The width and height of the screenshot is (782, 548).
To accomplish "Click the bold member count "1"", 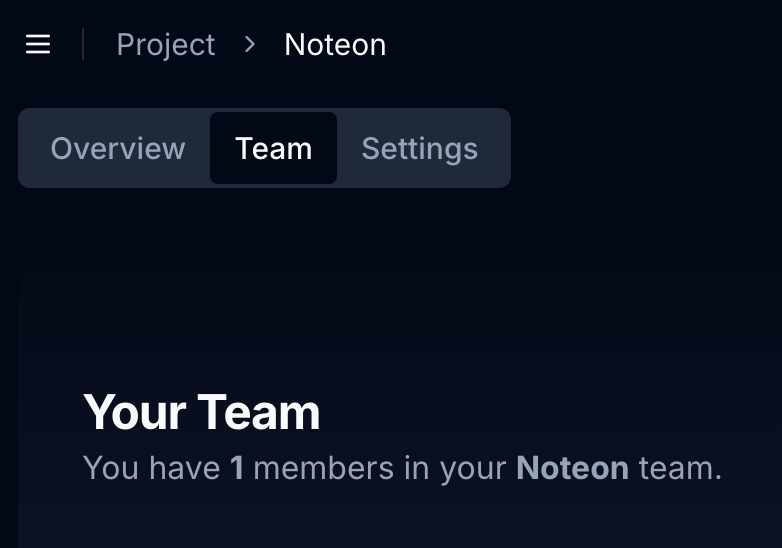I will [x=237, y=468].
